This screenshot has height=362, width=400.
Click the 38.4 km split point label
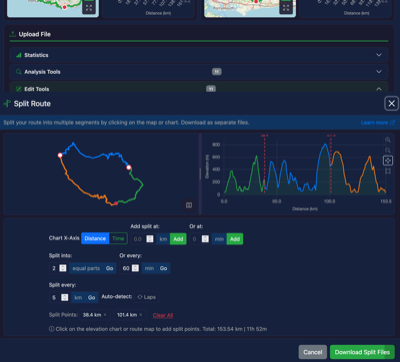(92, 315)
